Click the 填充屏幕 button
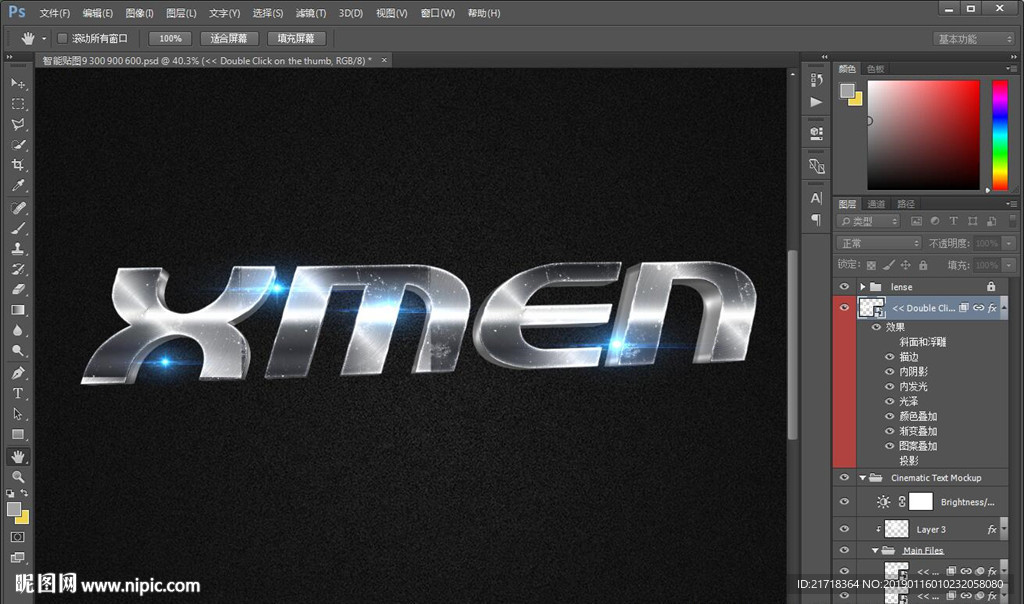1024x604 pixels. (296, 38)
